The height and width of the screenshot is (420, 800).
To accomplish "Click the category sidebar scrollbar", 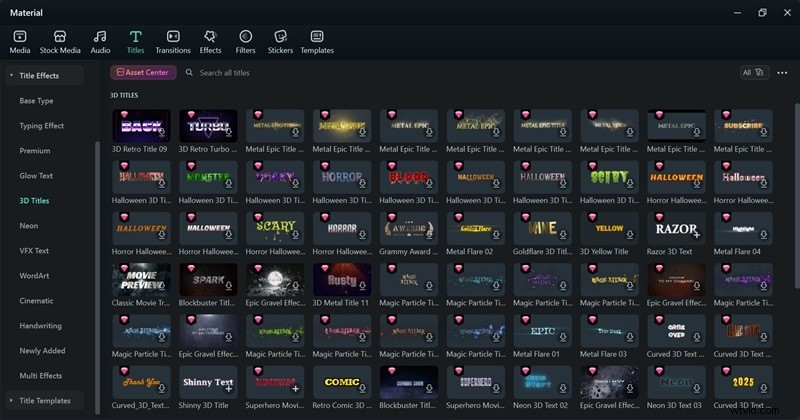I will click(x=97, y=278).
